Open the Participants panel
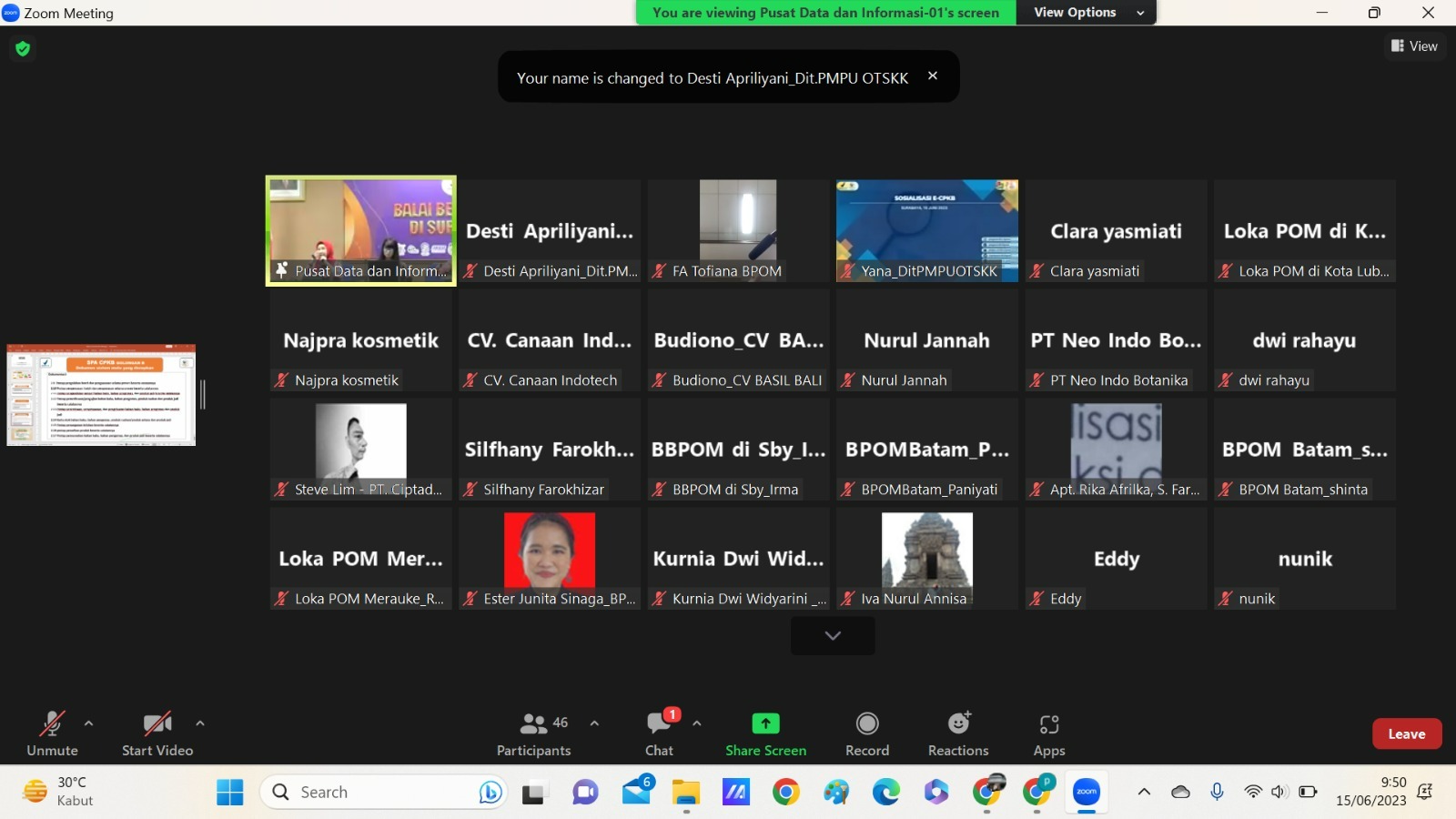The image size is (1456, 819). tap(533, 733)
